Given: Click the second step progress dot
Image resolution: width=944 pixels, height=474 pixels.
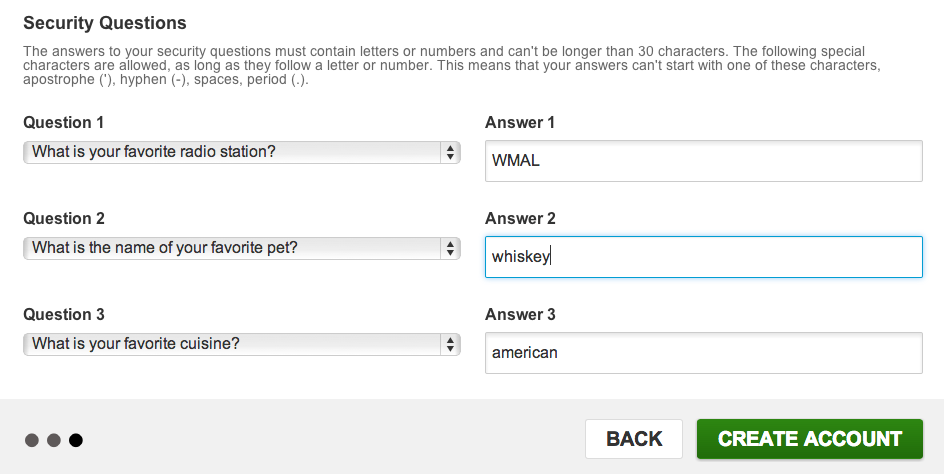Looking at the screenshot, I should 54,440.
